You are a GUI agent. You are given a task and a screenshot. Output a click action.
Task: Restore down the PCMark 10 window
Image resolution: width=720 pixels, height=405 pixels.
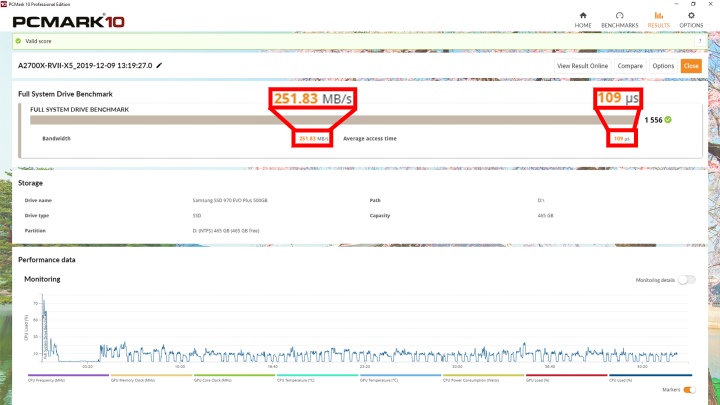click(x=693, y=4)
